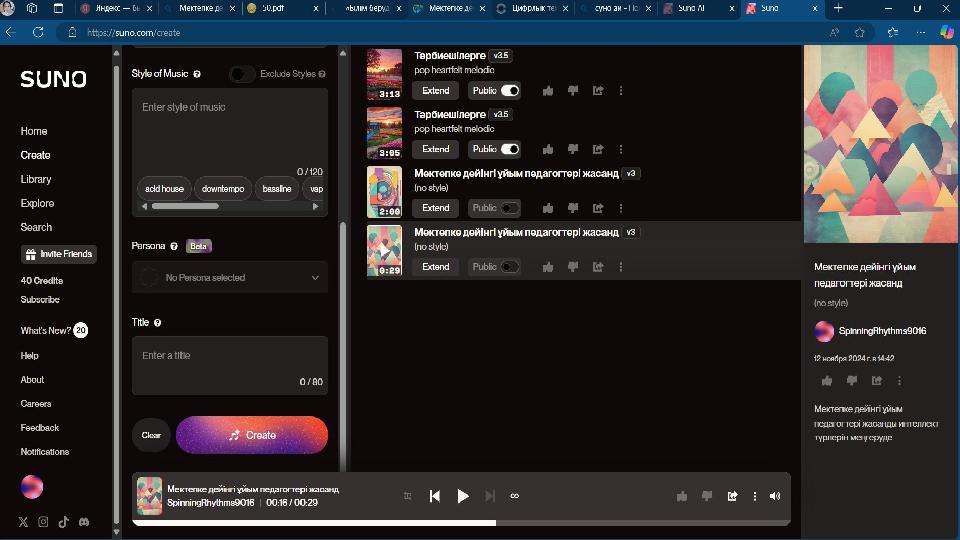Click the style tags horizontal scrollbar
The image size is (960, 540).
point(185,206)
